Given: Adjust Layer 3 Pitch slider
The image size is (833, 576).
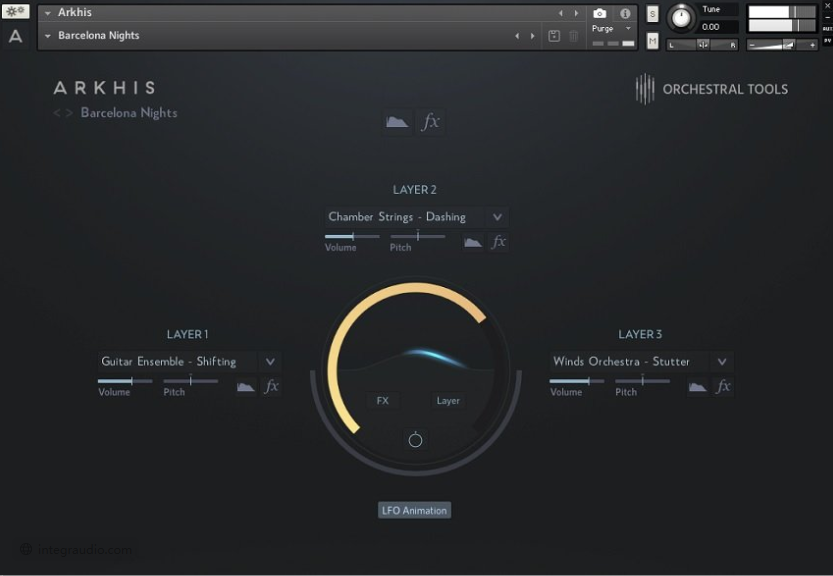Looking at the screenshot, I should (x=643, y=381).
